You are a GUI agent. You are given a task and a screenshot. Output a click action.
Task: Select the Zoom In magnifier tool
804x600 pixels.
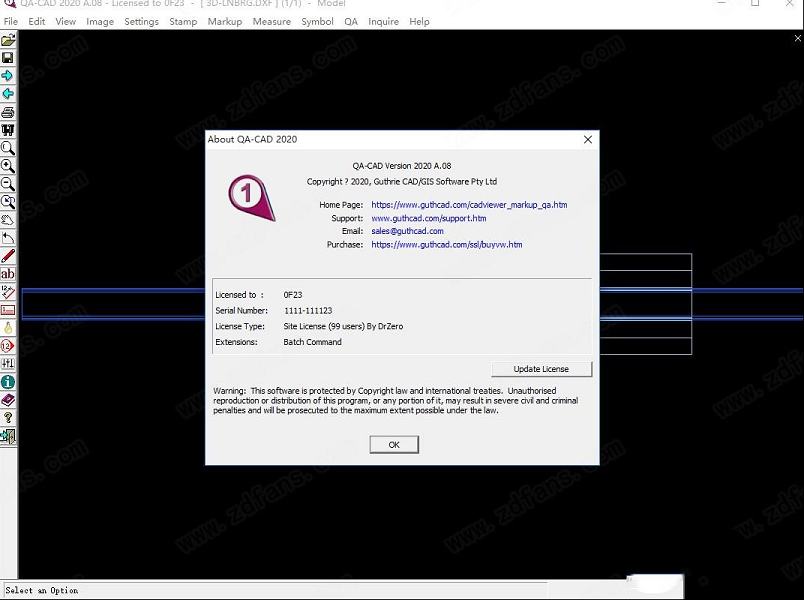[8, 166]
